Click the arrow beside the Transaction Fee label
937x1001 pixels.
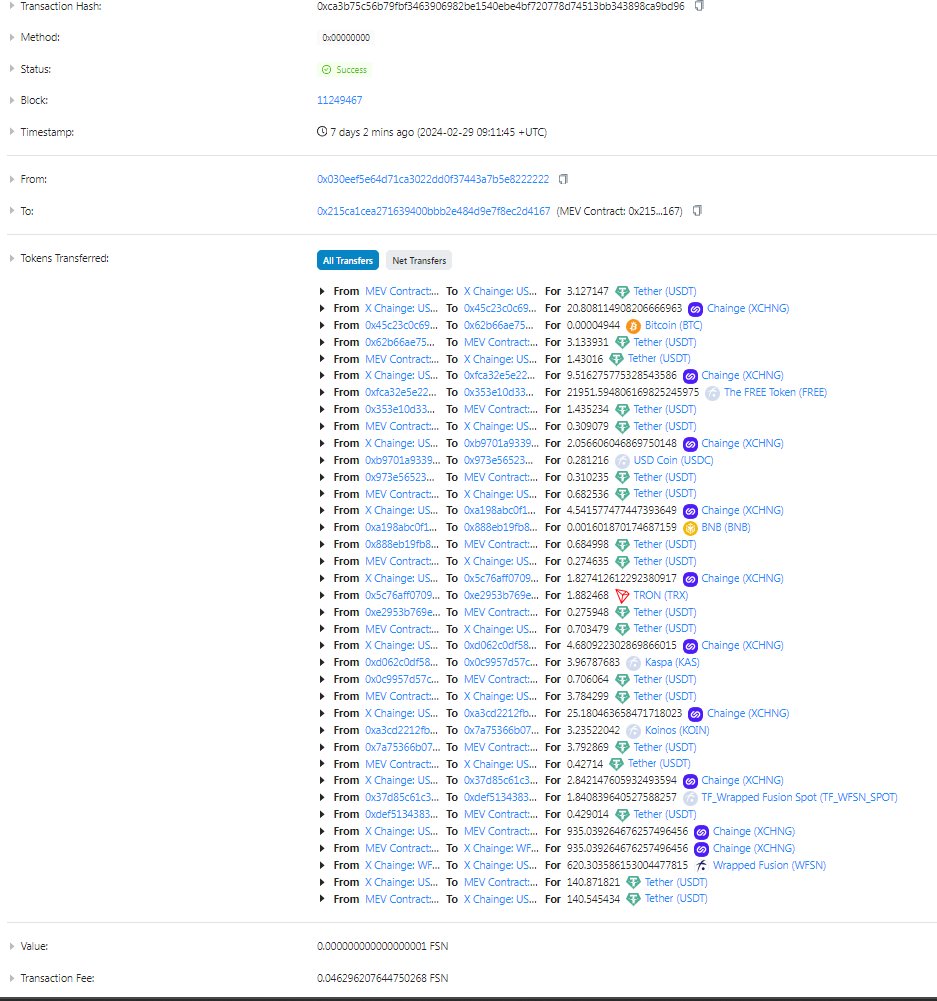pyautogui.click(x=11, y=978)
